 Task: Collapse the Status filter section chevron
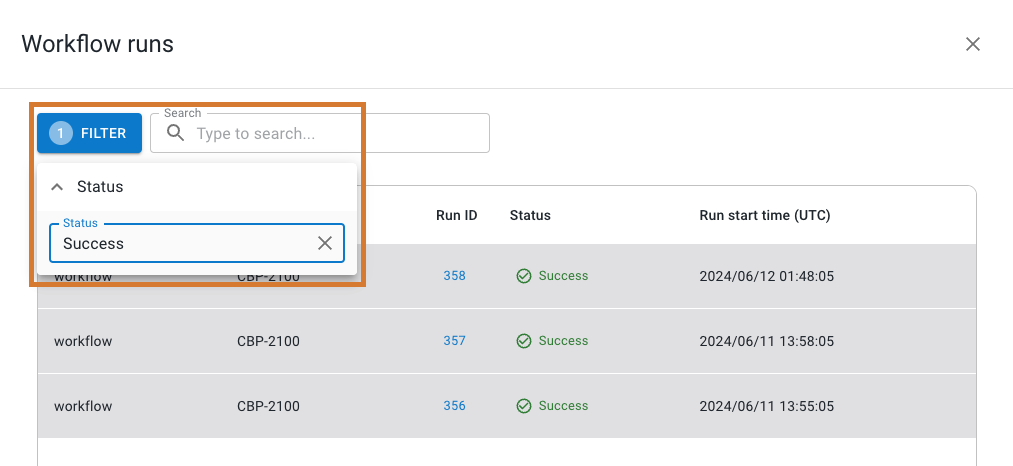[57, 187]
